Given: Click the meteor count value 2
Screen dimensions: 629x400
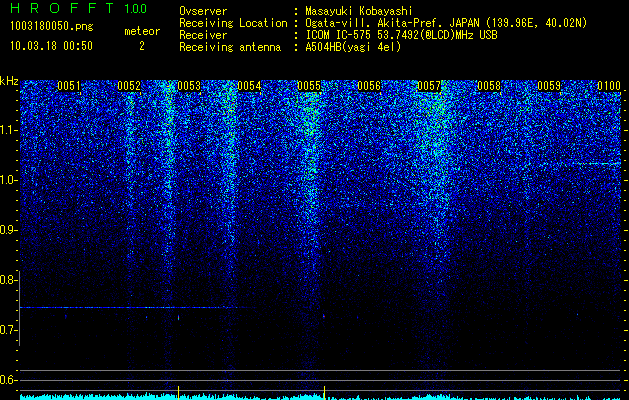Looking at the screenshot, I should 142,46.
